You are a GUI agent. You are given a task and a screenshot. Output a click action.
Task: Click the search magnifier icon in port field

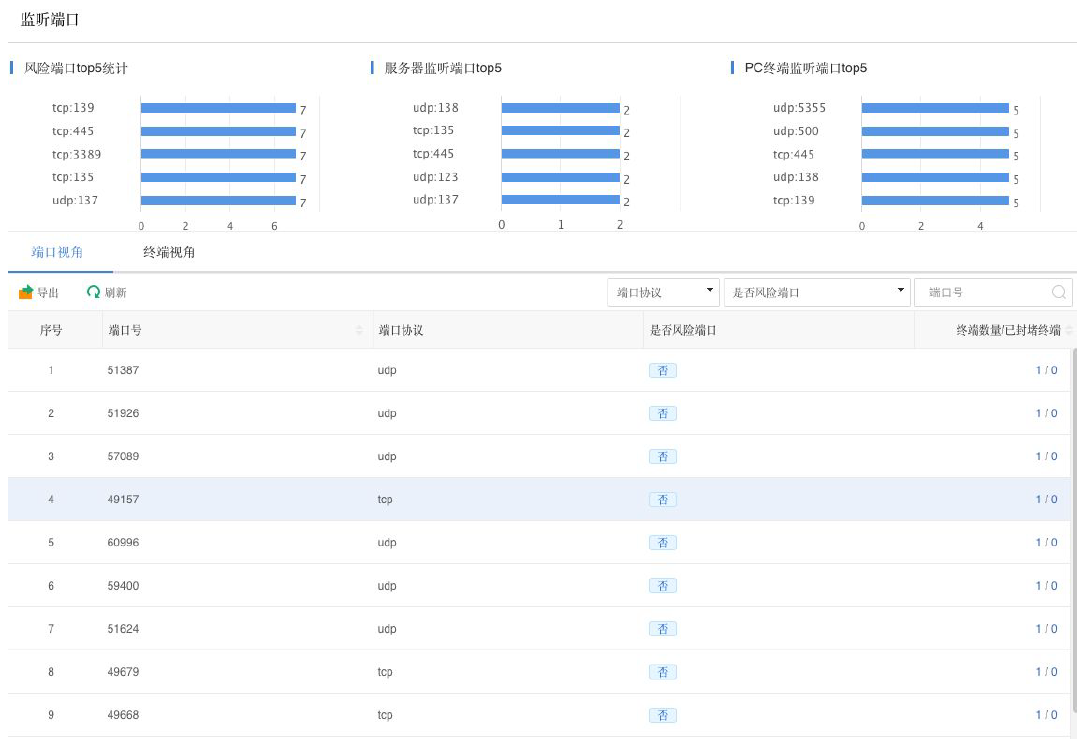pos(1058,292)
